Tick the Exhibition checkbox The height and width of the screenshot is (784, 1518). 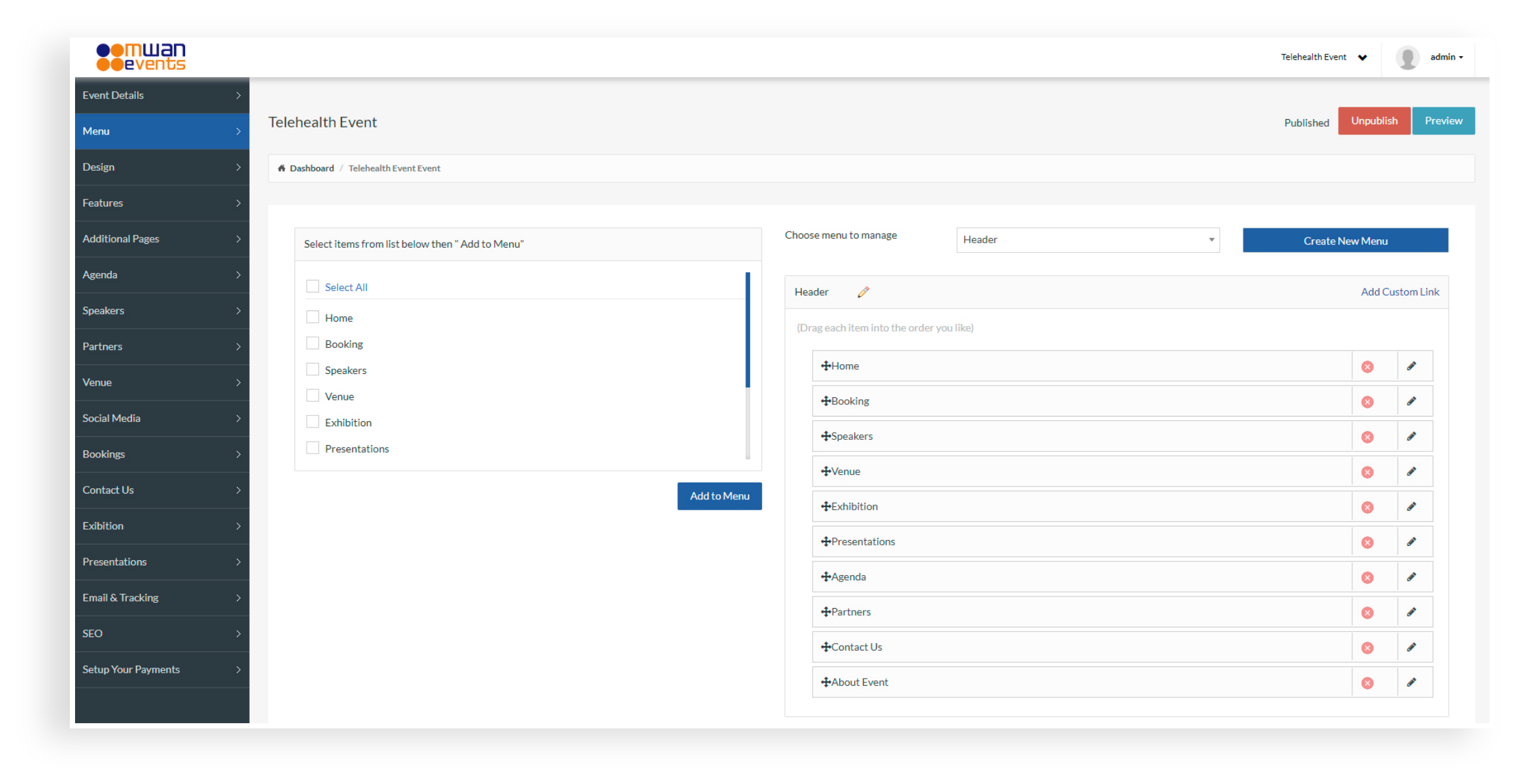pyautogui.click(x=313, y=422)
